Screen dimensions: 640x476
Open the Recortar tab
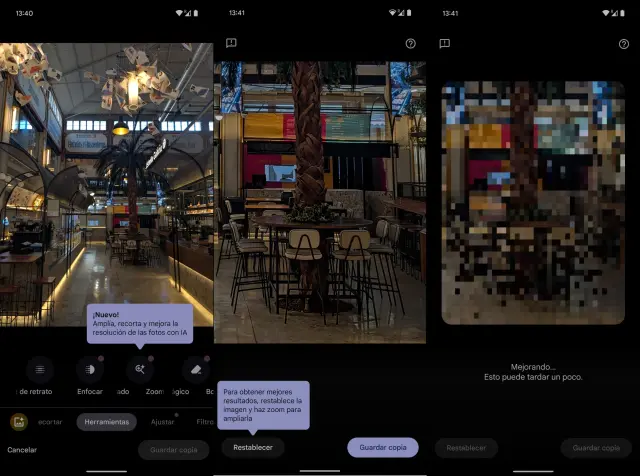50,422
